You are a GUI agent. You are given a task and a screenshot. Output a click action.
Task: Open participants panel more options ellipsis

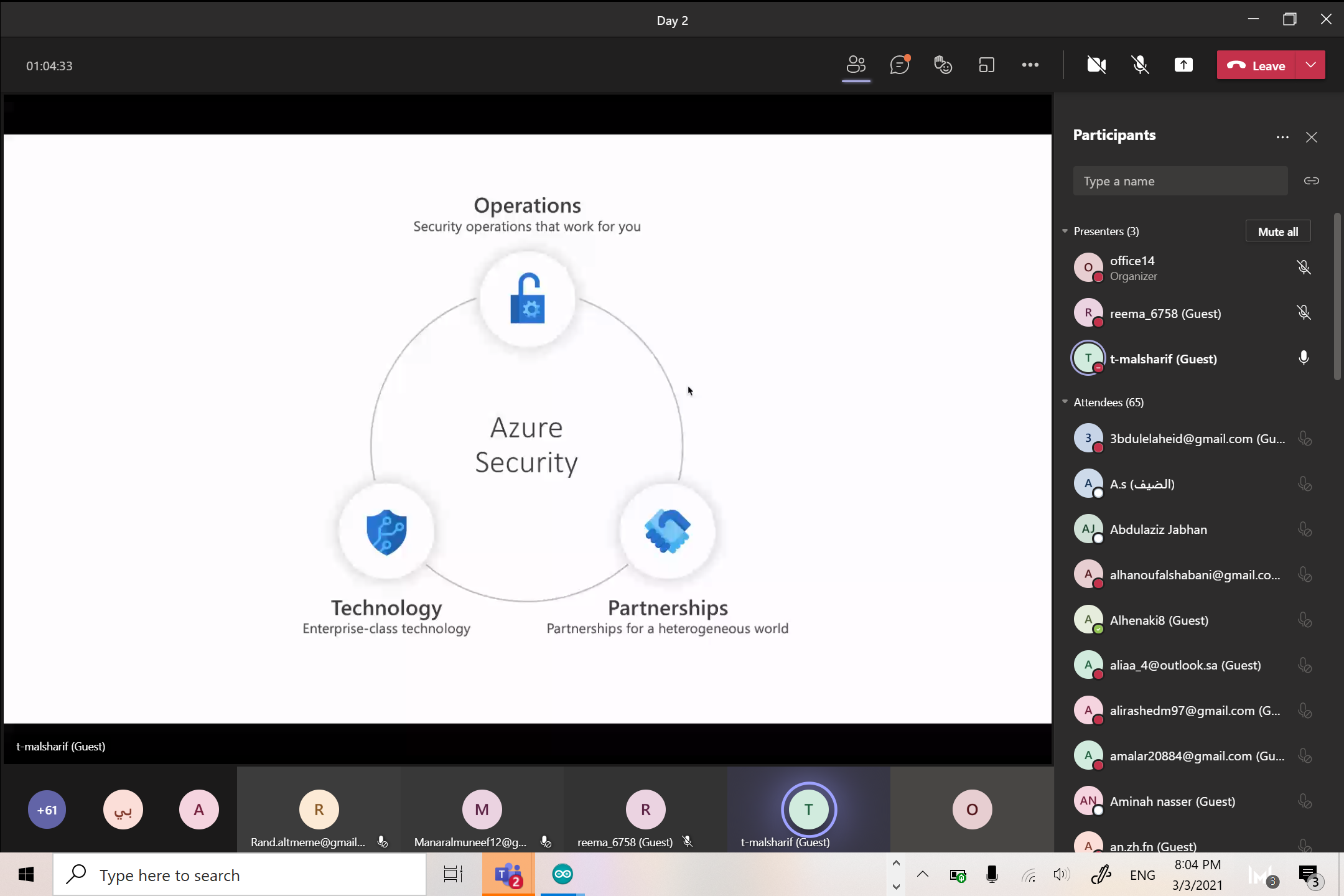pyautogui.click(x=1282, y=137)
